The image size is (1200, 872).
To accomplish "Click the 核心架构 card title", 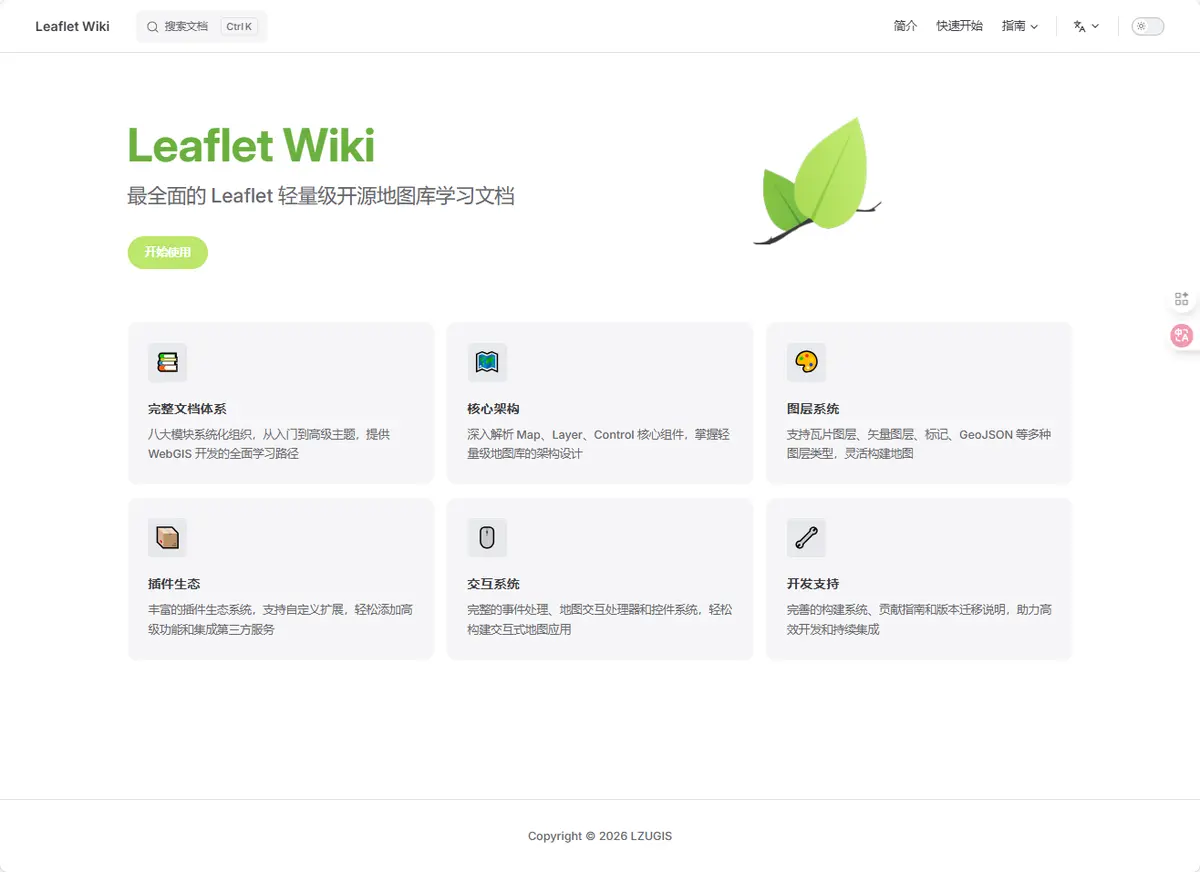I will (493, 409).
